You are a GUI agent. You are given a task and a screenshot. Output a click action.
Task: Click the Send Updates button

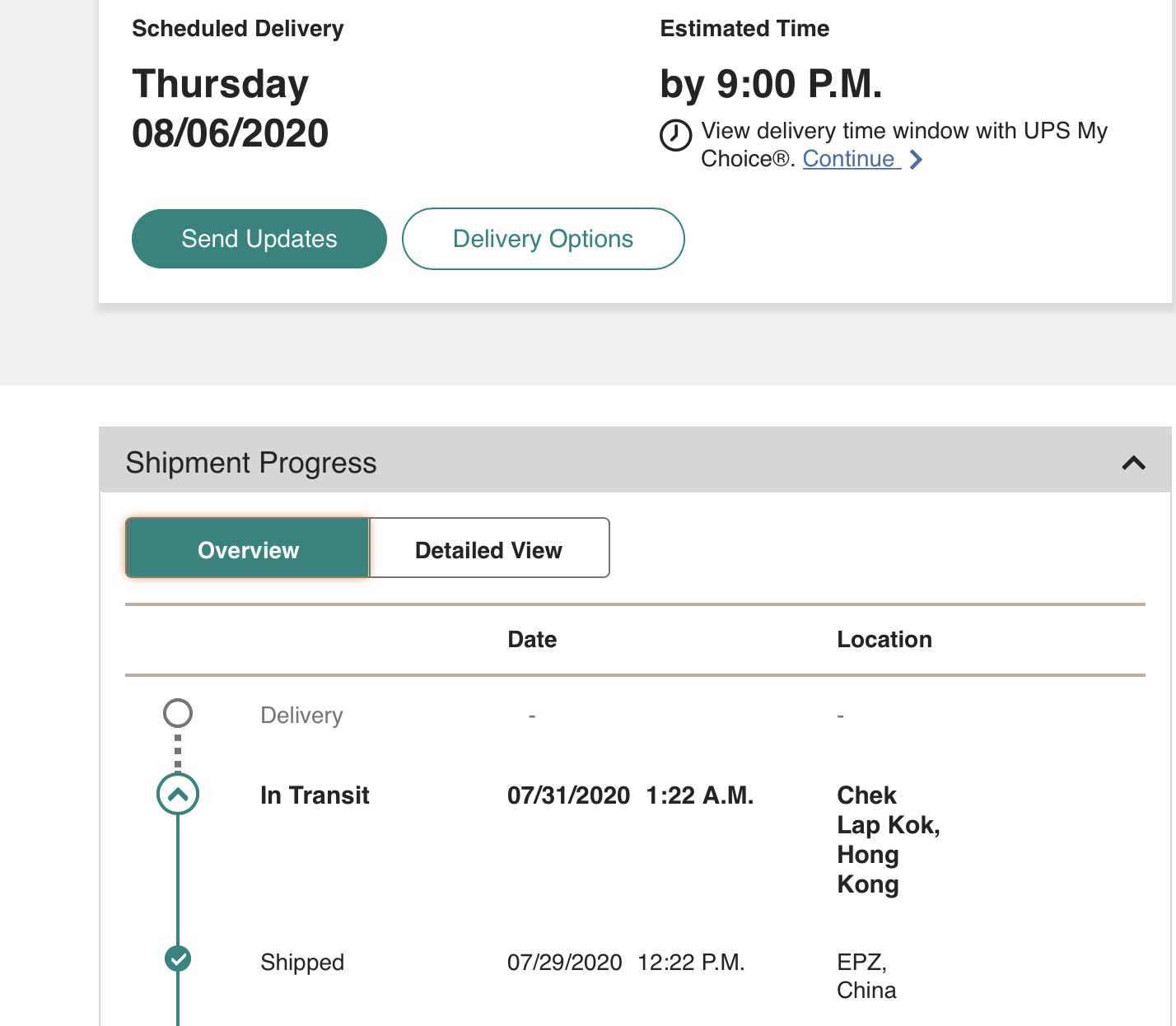click(259, 239)
